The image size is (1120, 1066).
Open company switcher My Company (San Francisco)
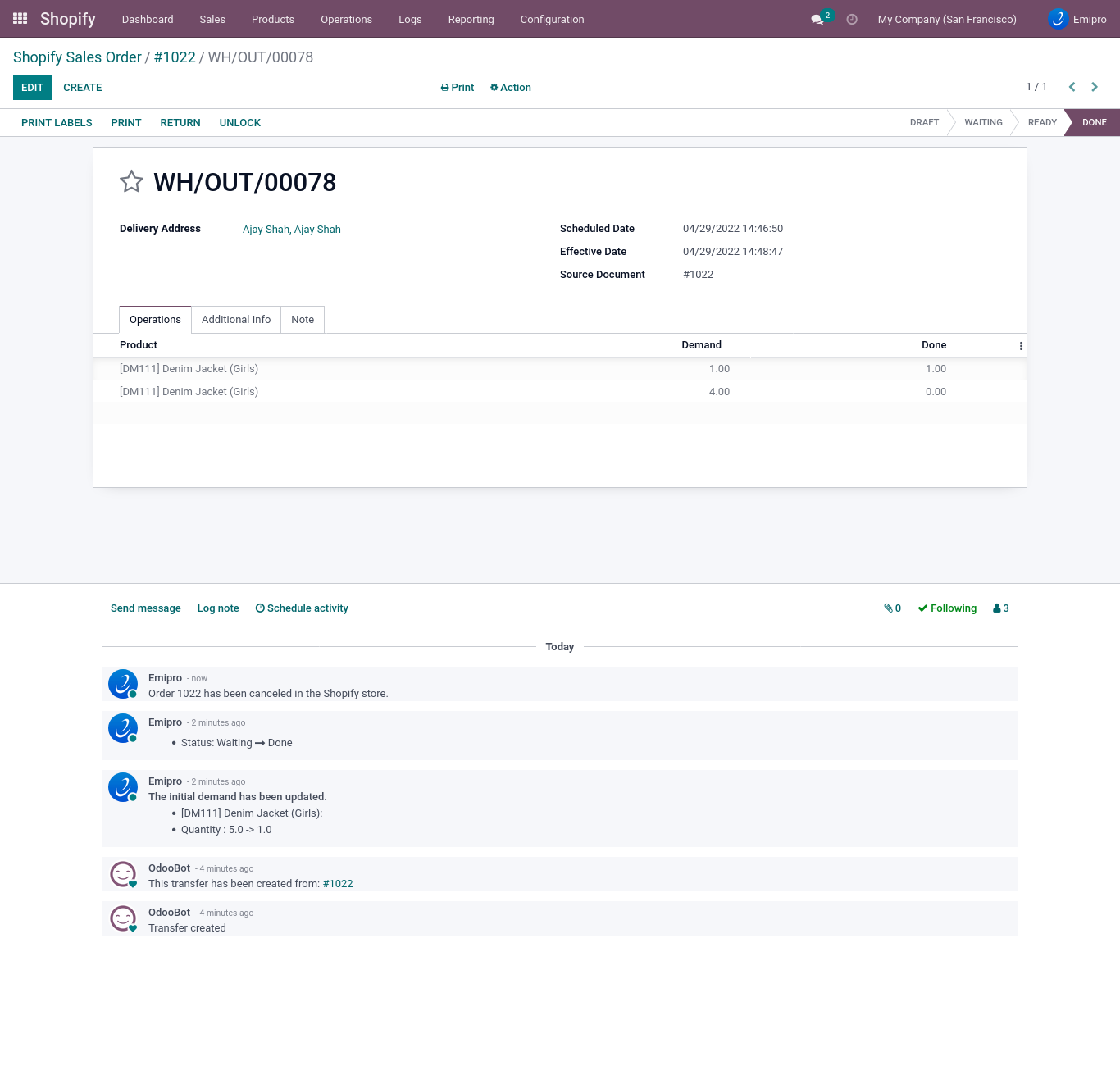947,19
